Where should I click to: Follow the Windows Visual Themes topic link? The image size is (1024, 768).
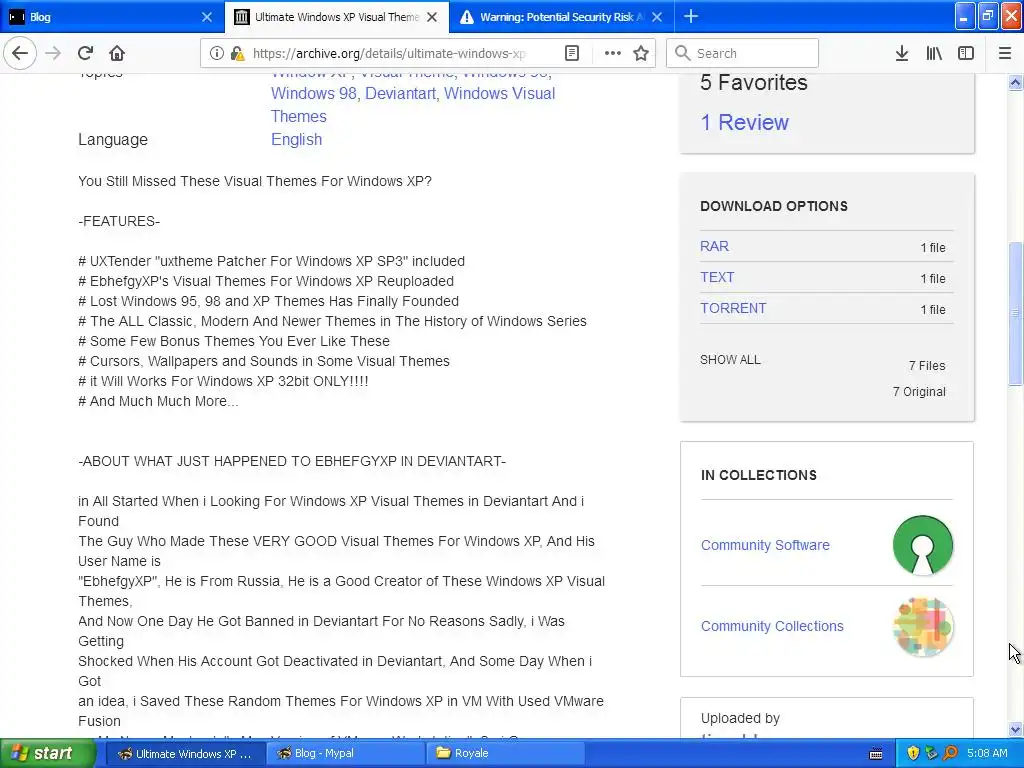(413, 104)
